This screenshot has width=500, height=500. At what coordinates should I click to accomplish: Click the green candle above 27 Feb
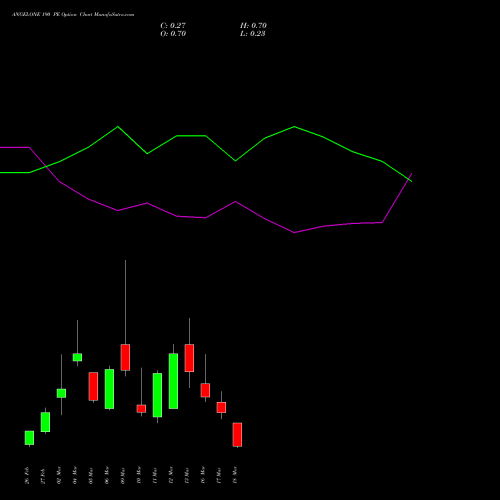tap(45, 422)
